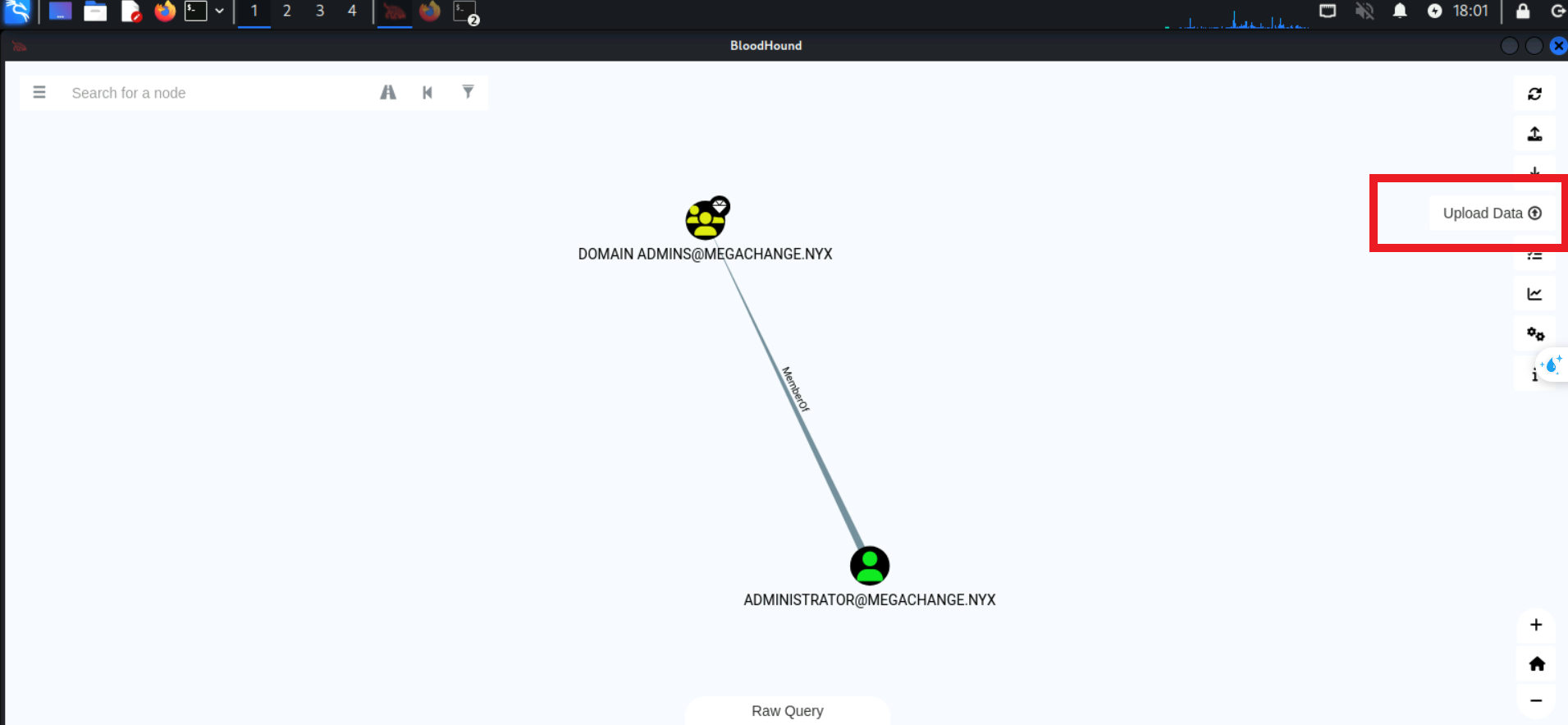Toggle the muted volume icon in tray
The image size is (1568, 725).
click(1364, 11)
